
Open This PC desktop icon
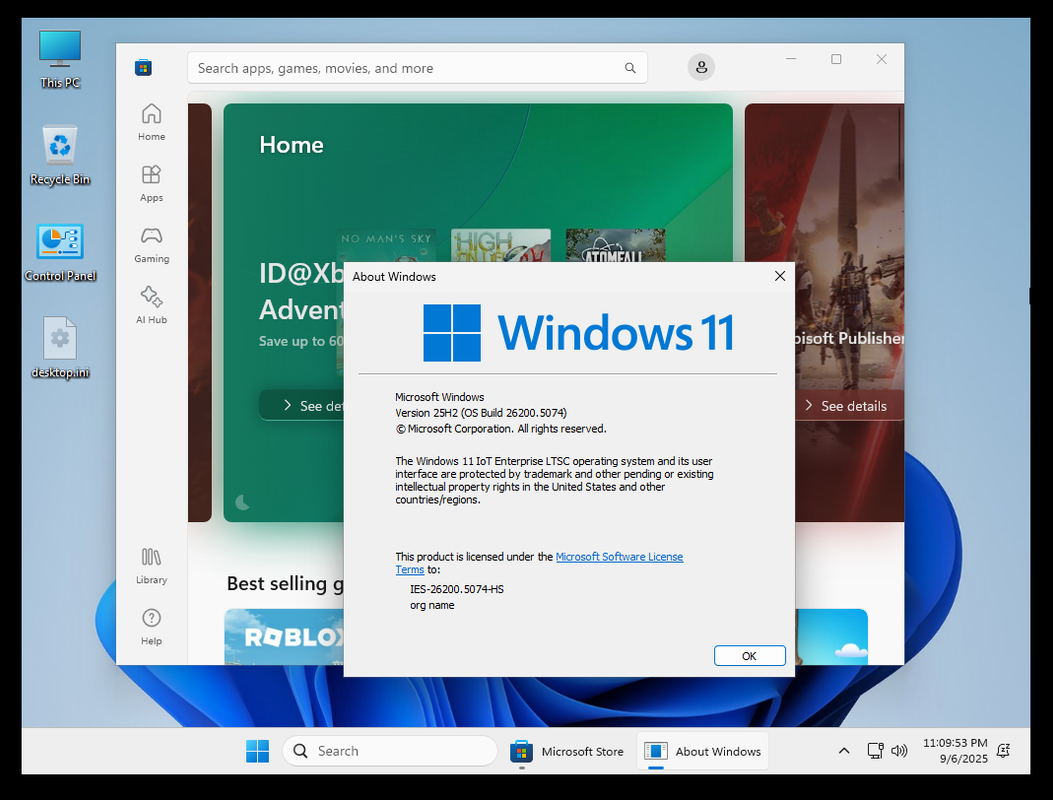[60, 59]
